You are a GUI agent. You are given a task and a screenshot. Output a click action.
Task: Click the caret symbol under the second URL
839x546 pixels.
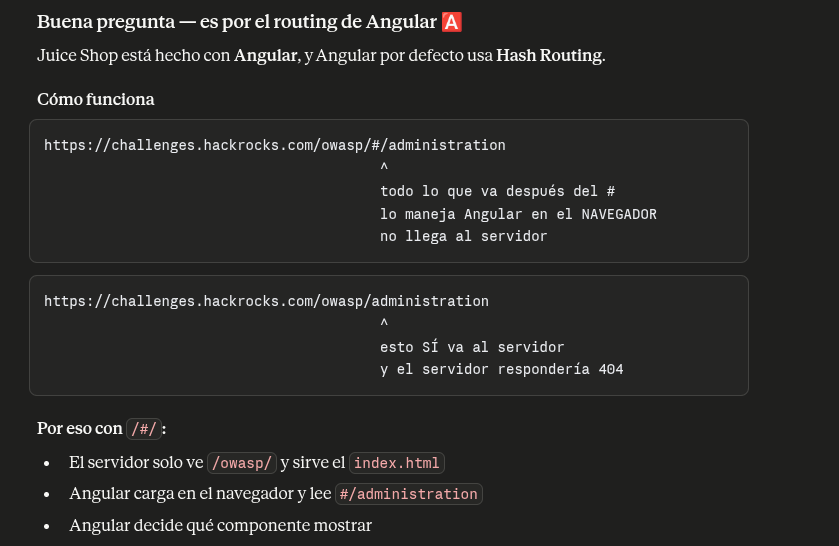point(384,323)
